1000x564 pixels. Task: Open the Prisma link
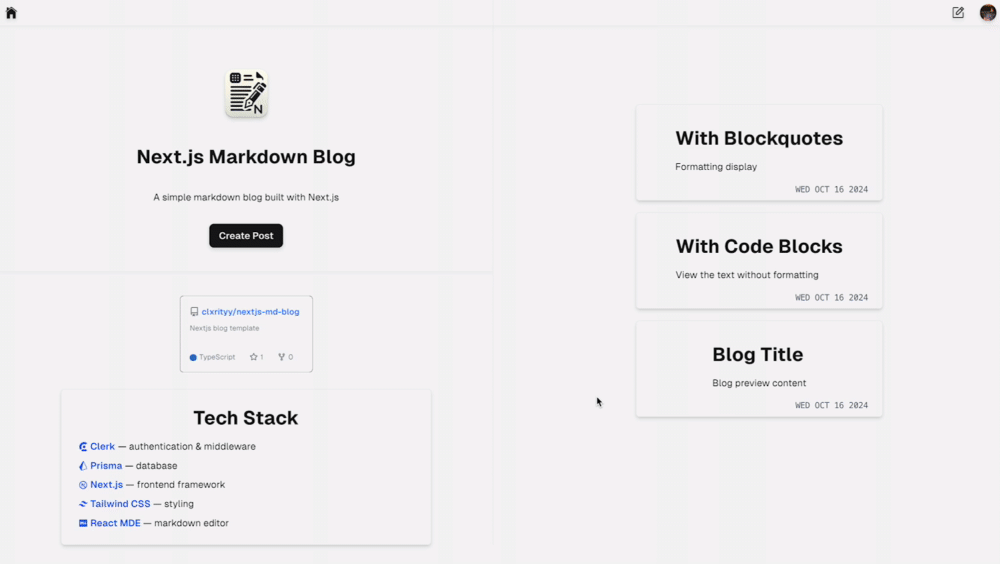point(106,466)
